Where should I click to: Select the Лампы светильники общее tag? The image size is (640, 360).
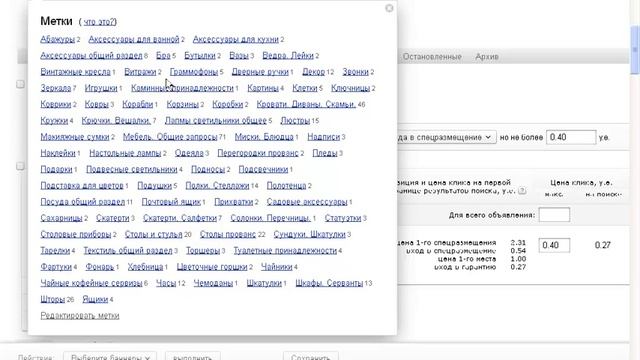click(216, 121)
